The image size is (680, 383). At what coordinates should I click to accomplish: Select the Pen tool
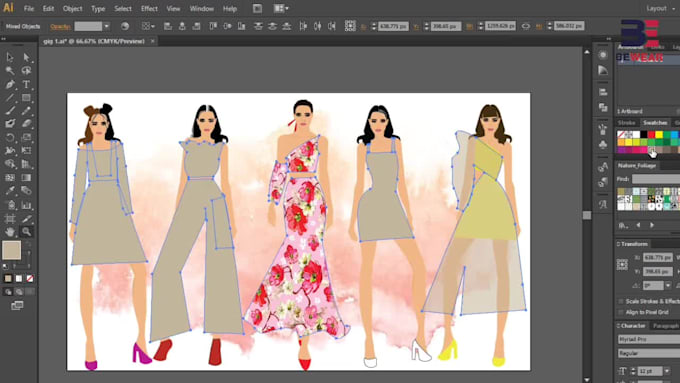pos(10,84)
